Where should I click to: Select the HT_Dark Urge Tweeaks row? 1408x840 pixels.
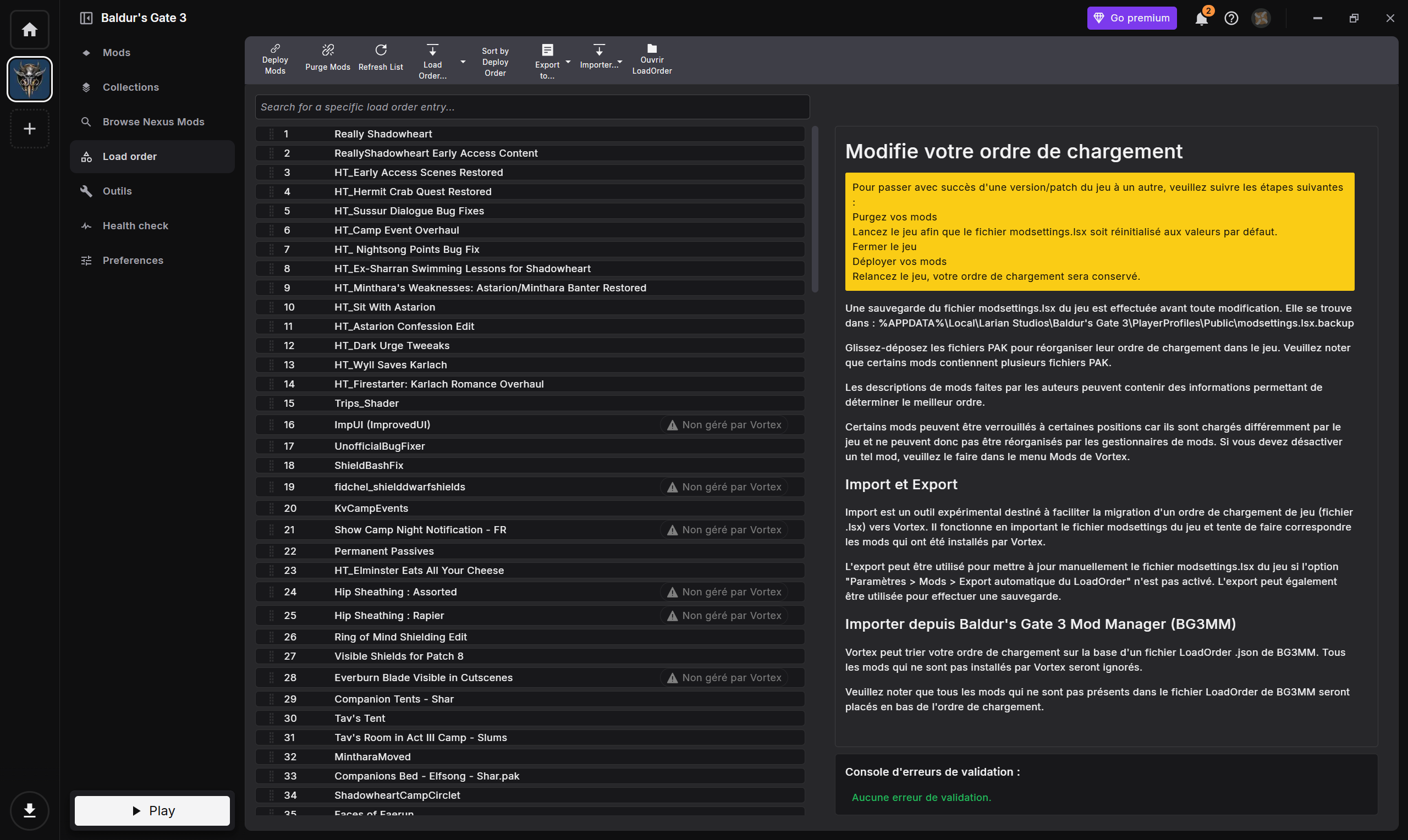(530, 346)
